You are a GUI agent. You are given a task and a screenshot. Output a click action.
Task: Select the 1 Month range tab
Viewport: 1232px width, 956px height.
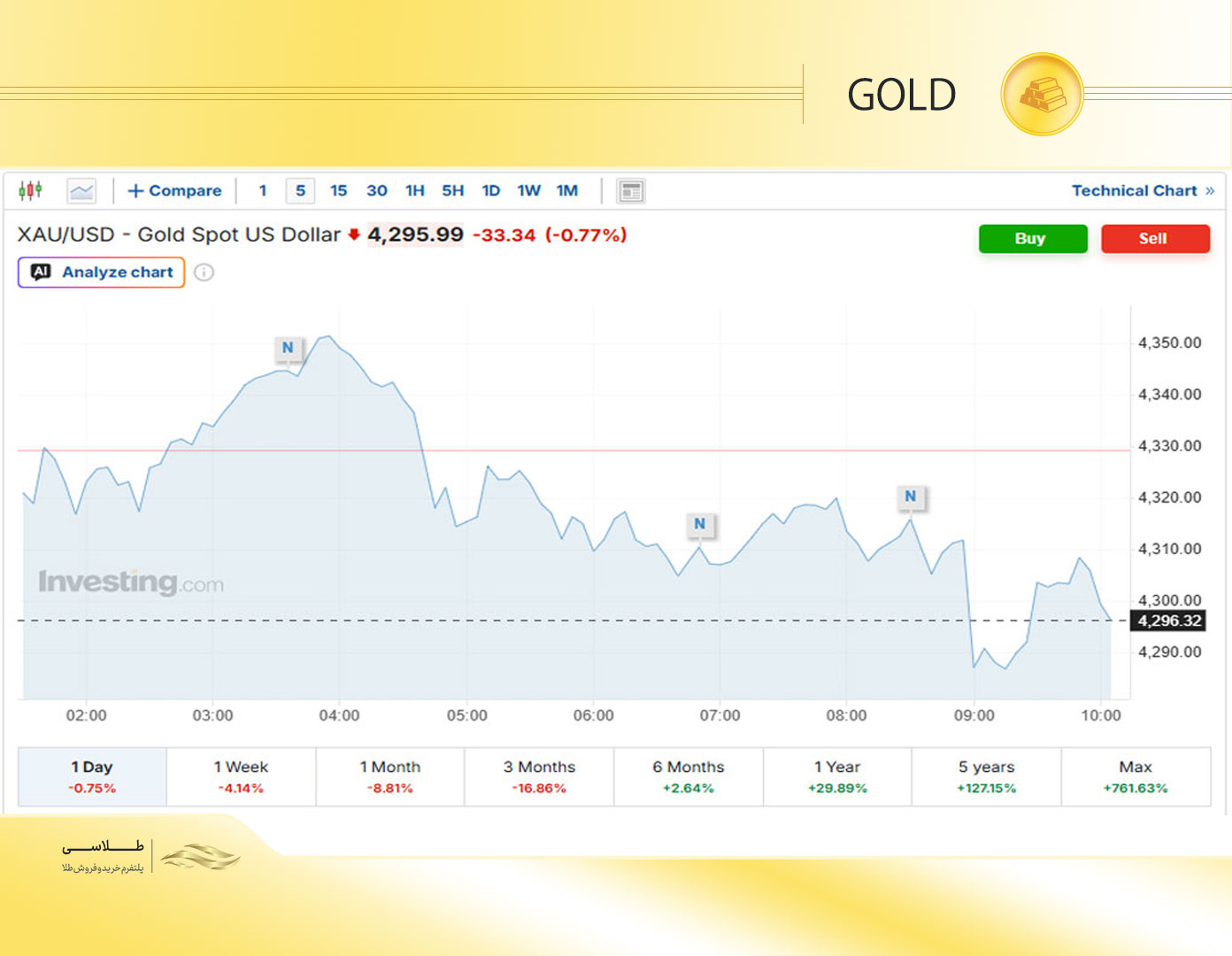(390, 776)
